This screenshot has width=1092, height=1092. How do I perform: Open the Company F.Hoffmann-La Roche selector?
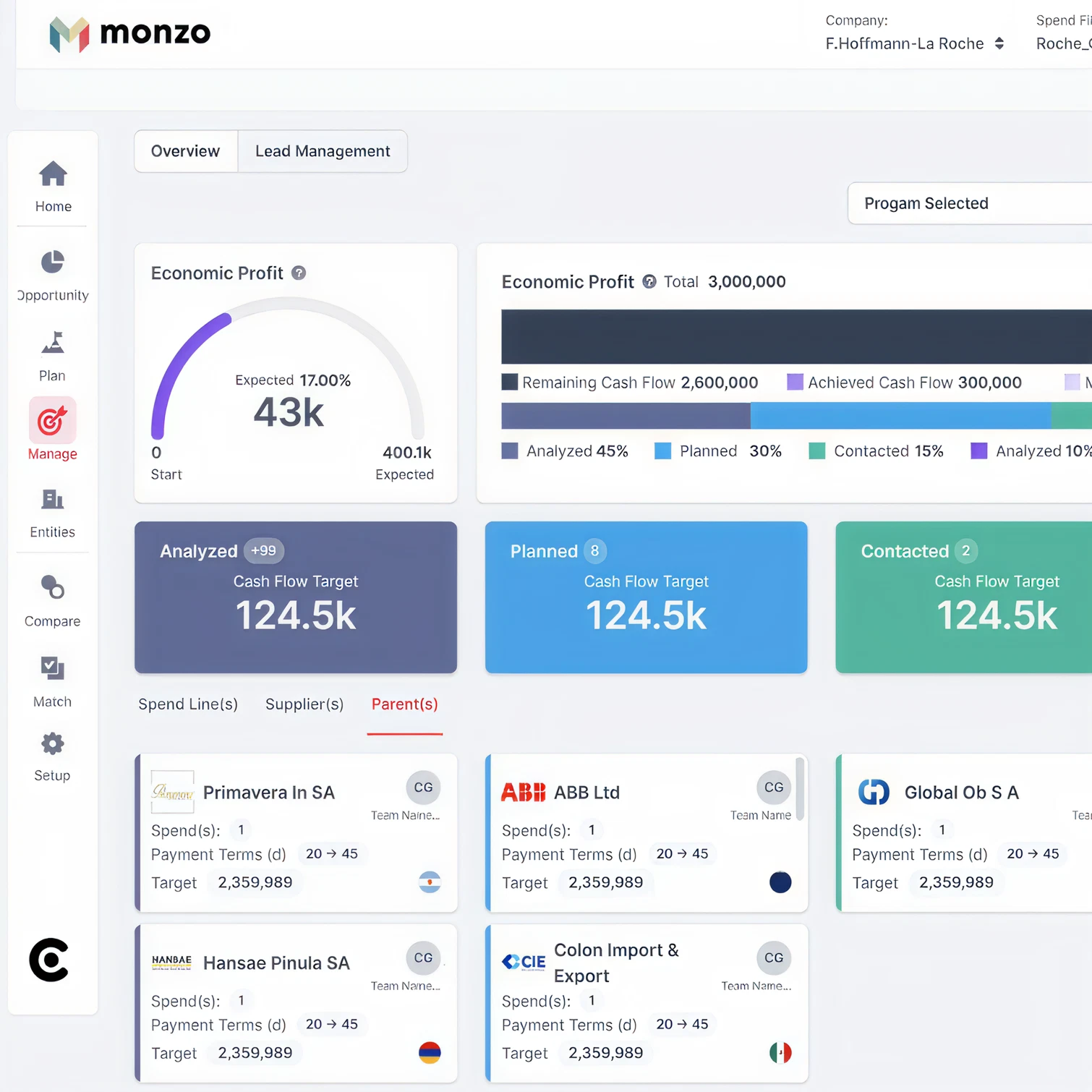[x=915, y=43]
